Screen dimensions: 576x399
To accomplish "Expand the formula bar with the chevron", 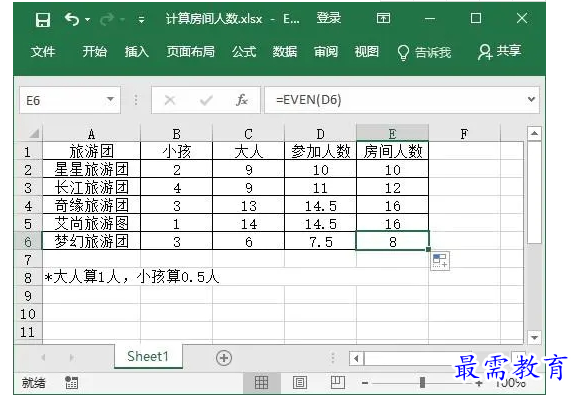I will (x=531, y=99).
